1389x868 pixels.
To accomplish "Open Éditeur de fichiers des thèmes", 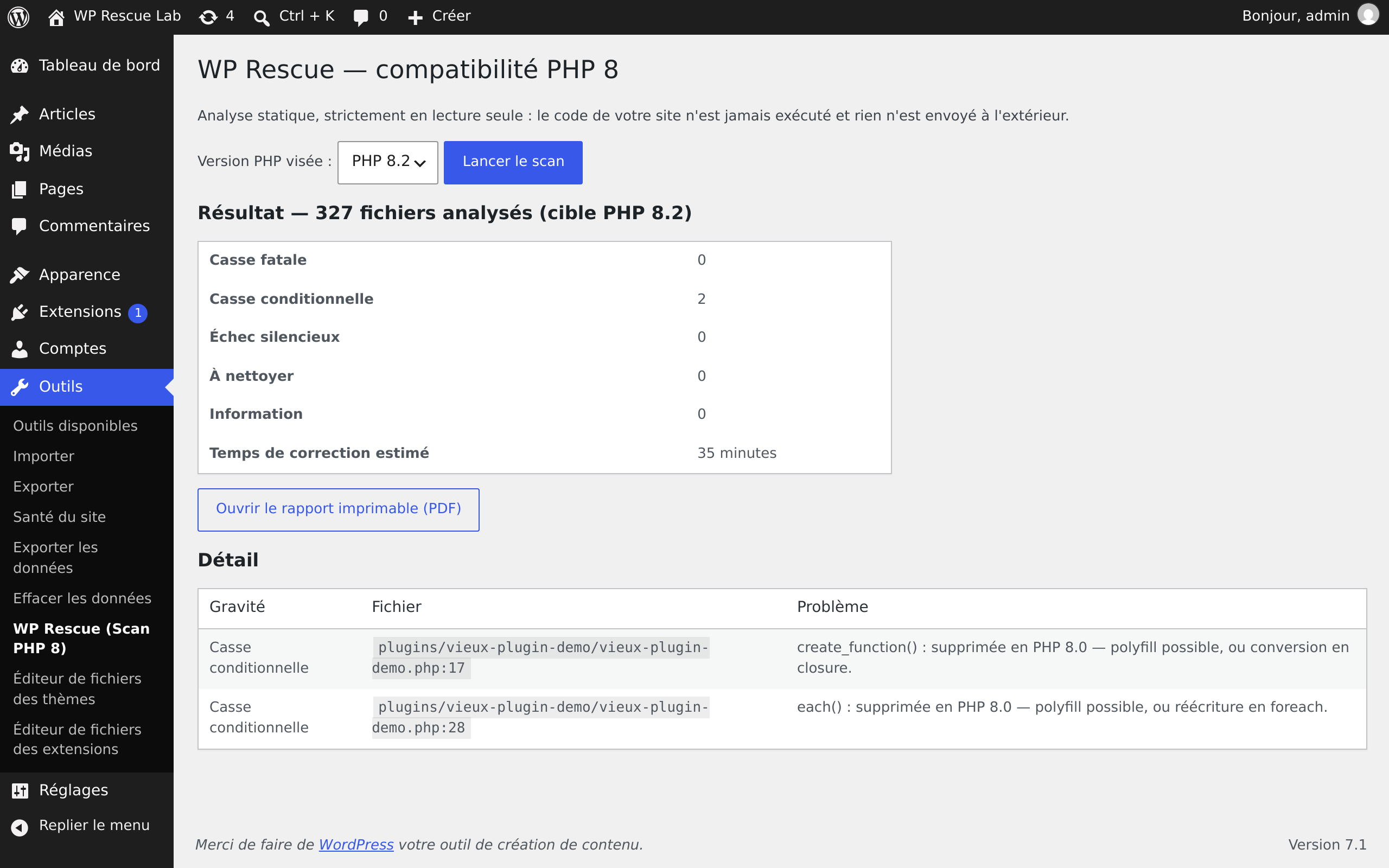I will pyautogui.click(x=77, y=689).
